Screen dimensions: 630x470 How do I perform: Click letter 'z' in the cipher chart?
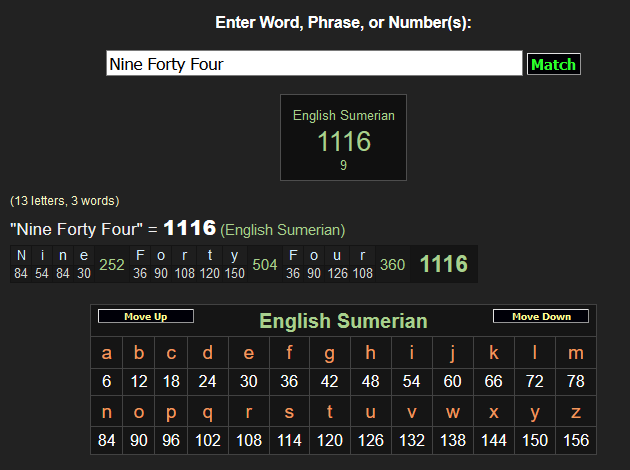575,411
